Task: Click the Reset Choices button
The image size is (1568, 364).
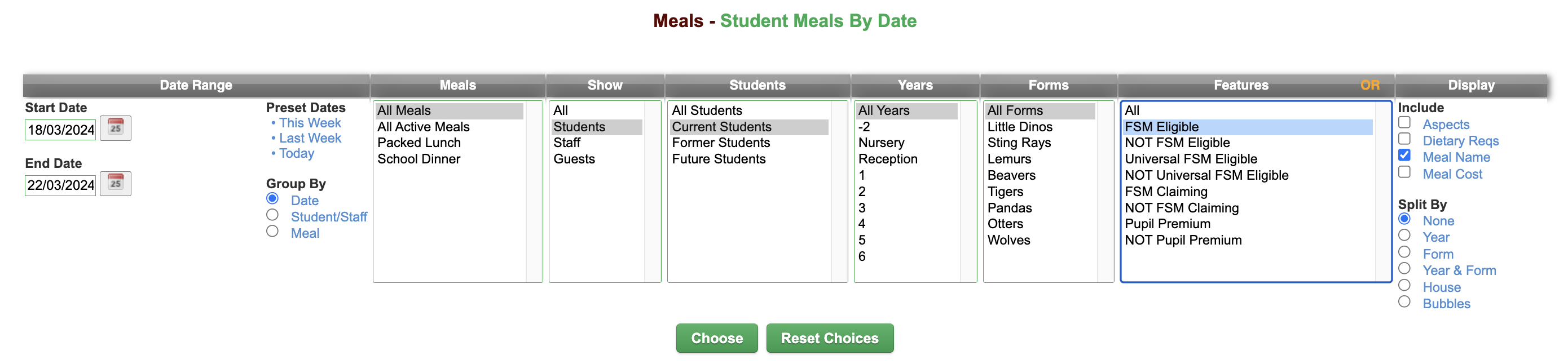Action: 830,339
